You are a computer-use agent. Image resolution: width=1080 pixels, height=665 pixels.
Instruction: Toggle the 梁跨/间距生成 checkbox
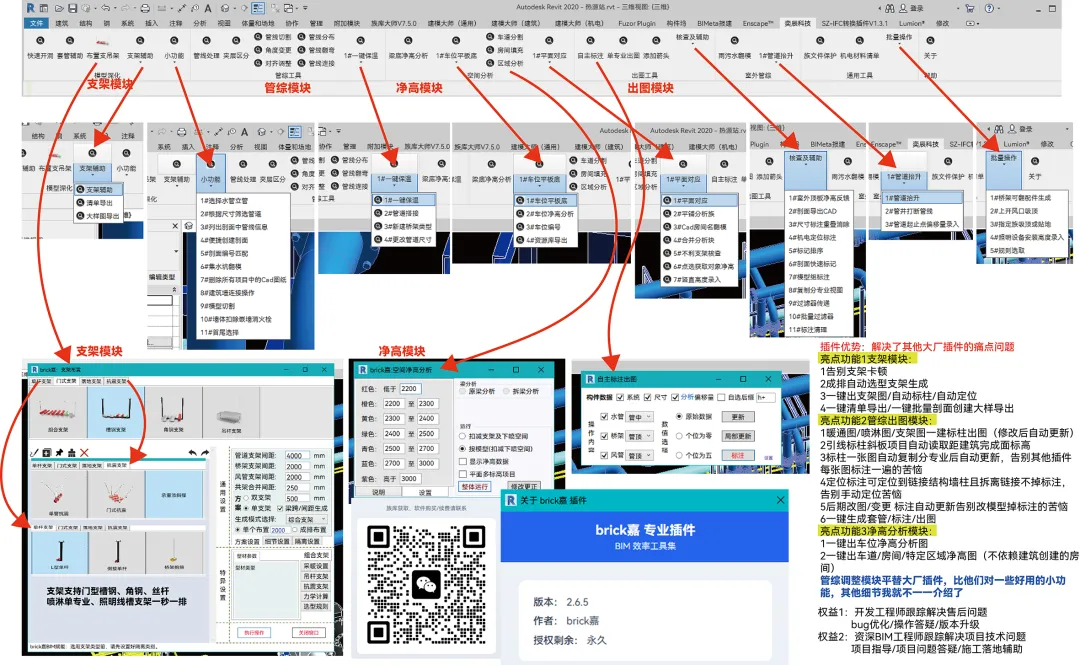pyautogui.click(x=280, y=508)
